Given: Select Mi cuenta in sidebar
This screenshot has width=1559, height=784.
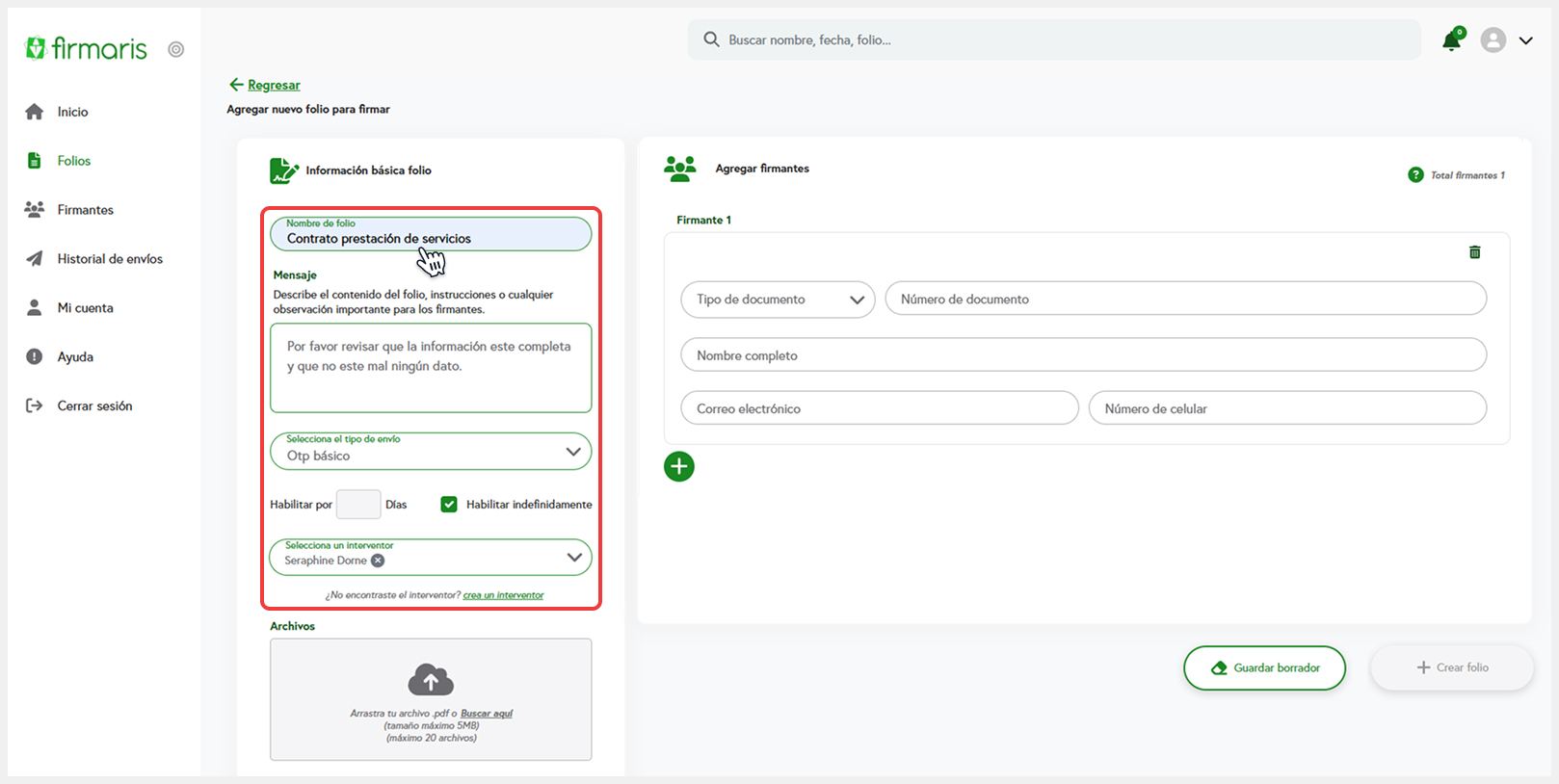Looking at the screenshot, I should 85,308.
